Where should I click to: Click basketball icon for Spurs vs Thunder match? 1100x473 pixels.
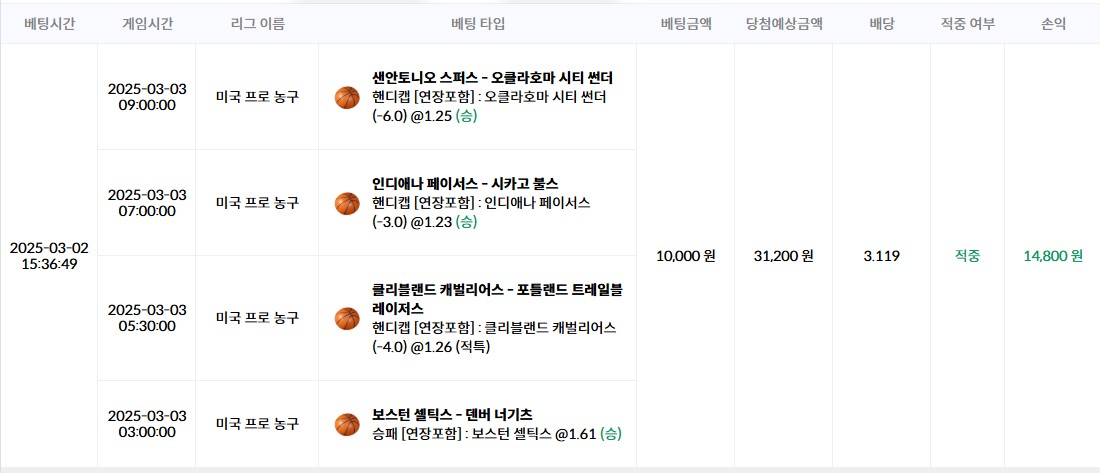(347, 97)
